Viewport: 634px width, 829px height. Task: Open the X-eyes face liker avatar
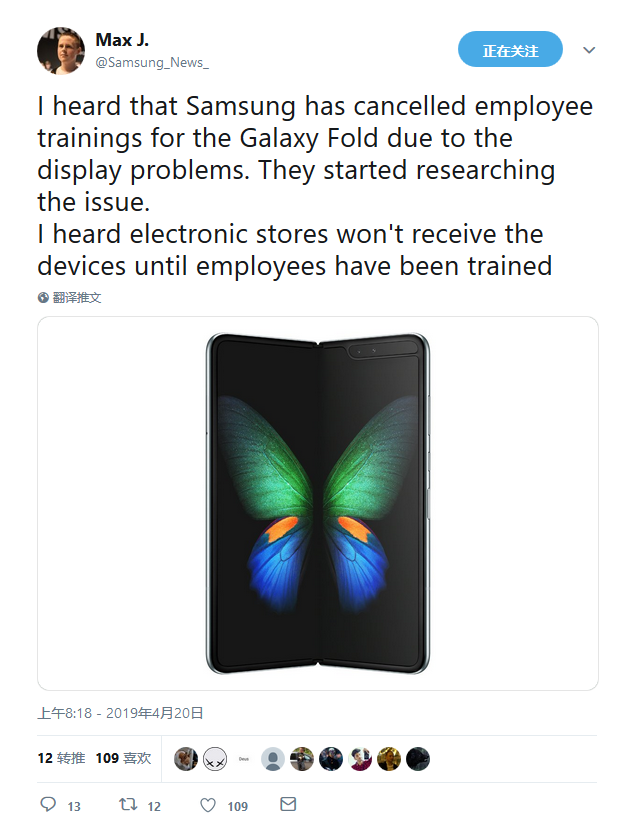pos(215,759)
